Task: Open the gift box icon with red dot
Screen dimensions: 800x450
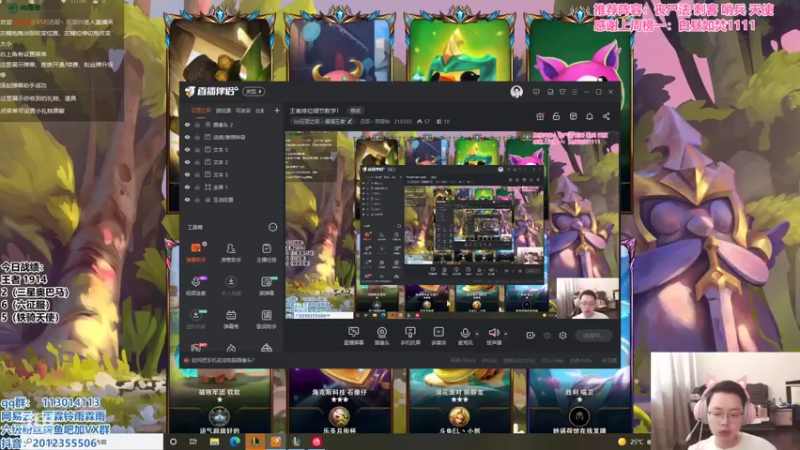Action: coord(540,116)
